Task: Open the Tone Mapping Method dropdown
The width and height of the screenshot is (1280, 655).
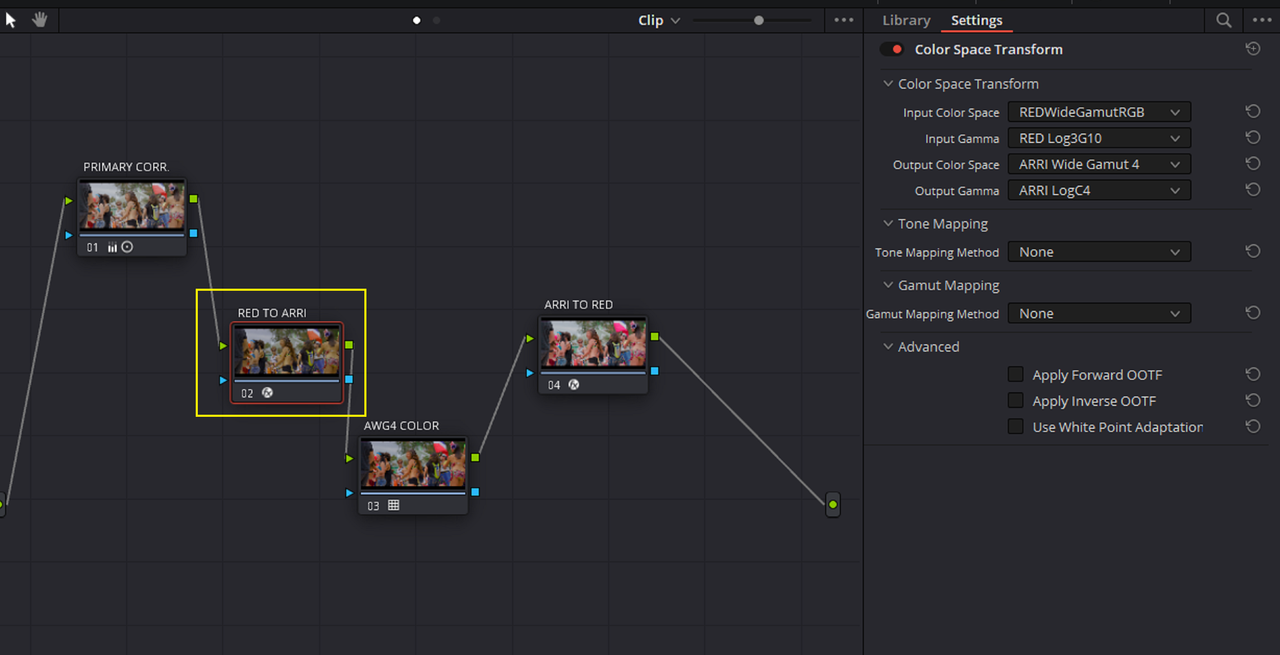Action: [1099, 252]
